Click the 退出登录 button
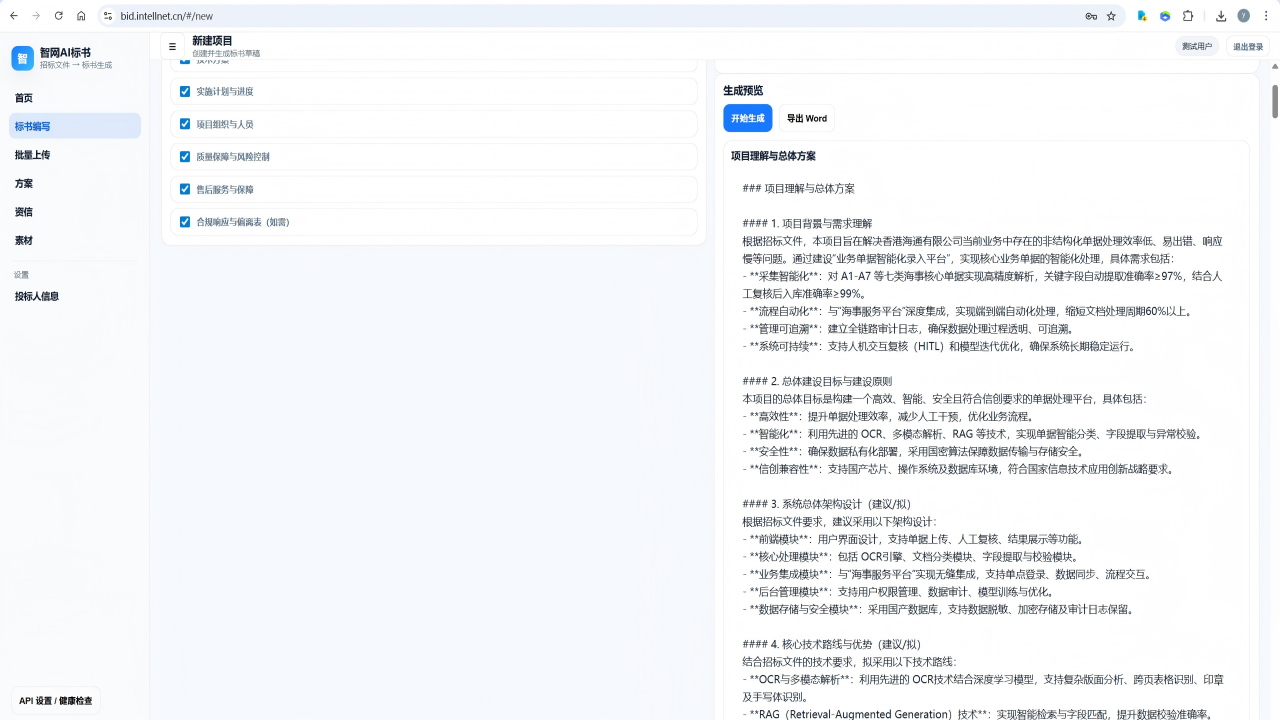 [1248, 46]
